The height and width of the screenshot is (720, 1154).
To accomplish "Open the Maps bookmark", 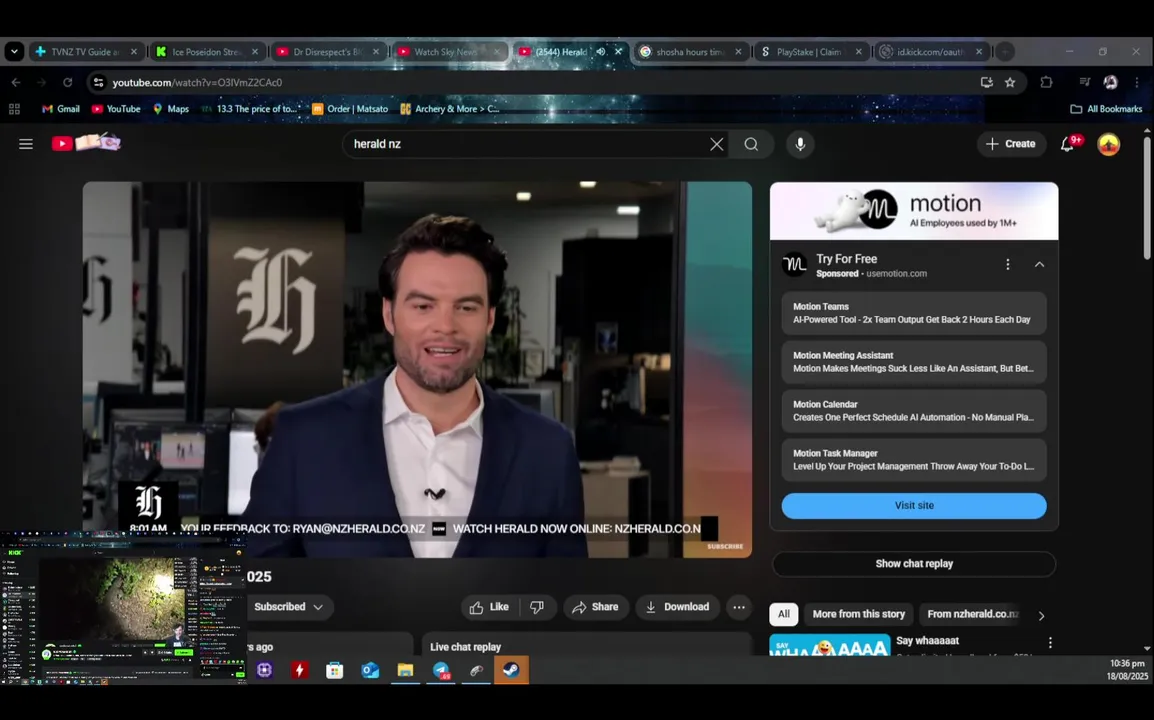I will [x=171, y=109].
